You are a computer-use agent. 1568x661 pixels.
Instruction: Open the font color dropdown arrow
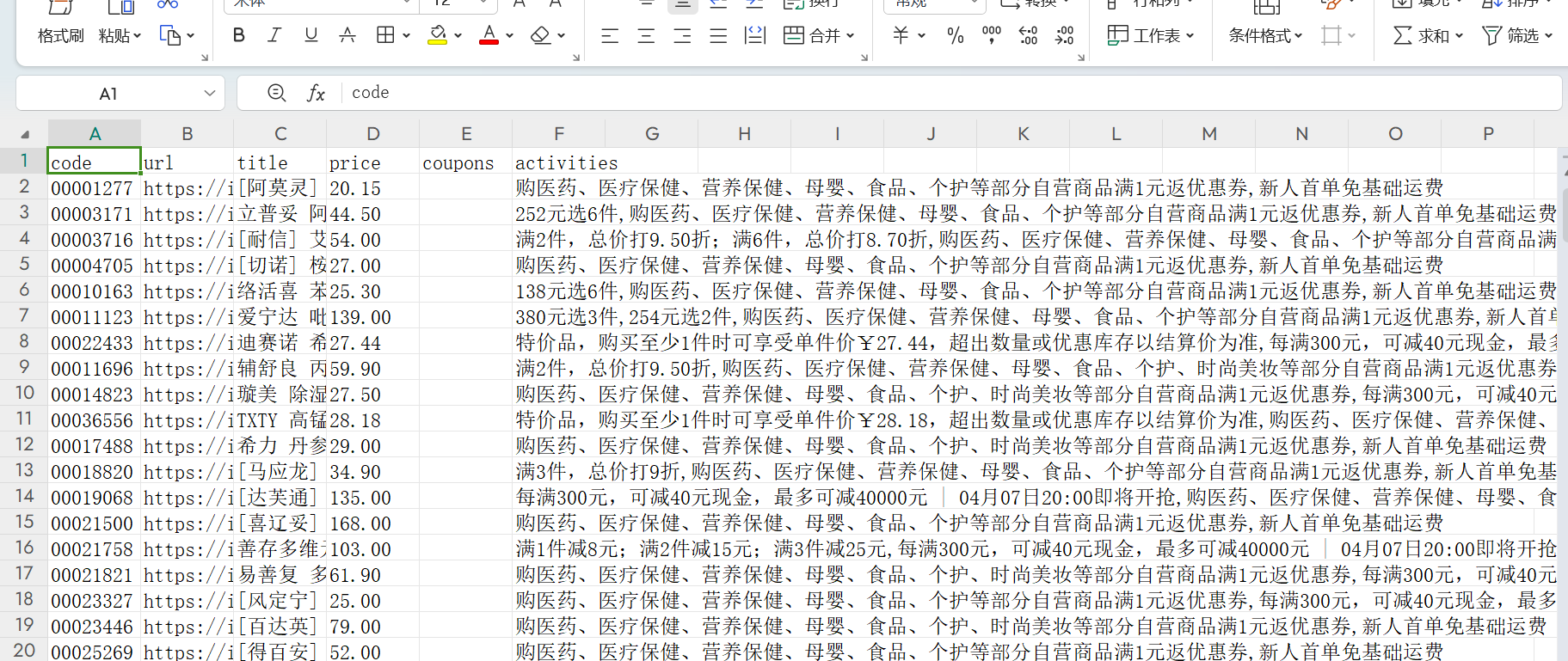click(x=510, y=36)
